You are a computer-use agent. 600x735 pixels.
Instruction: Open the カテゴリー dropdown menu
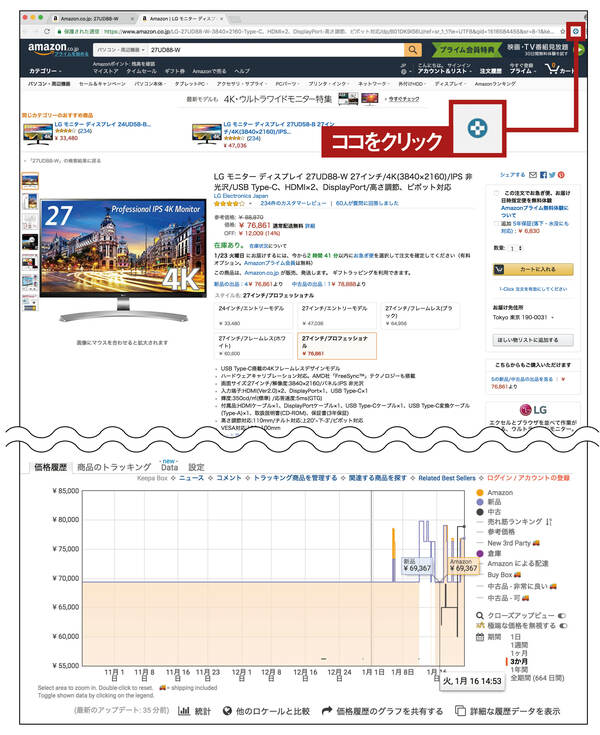[45, 71]
